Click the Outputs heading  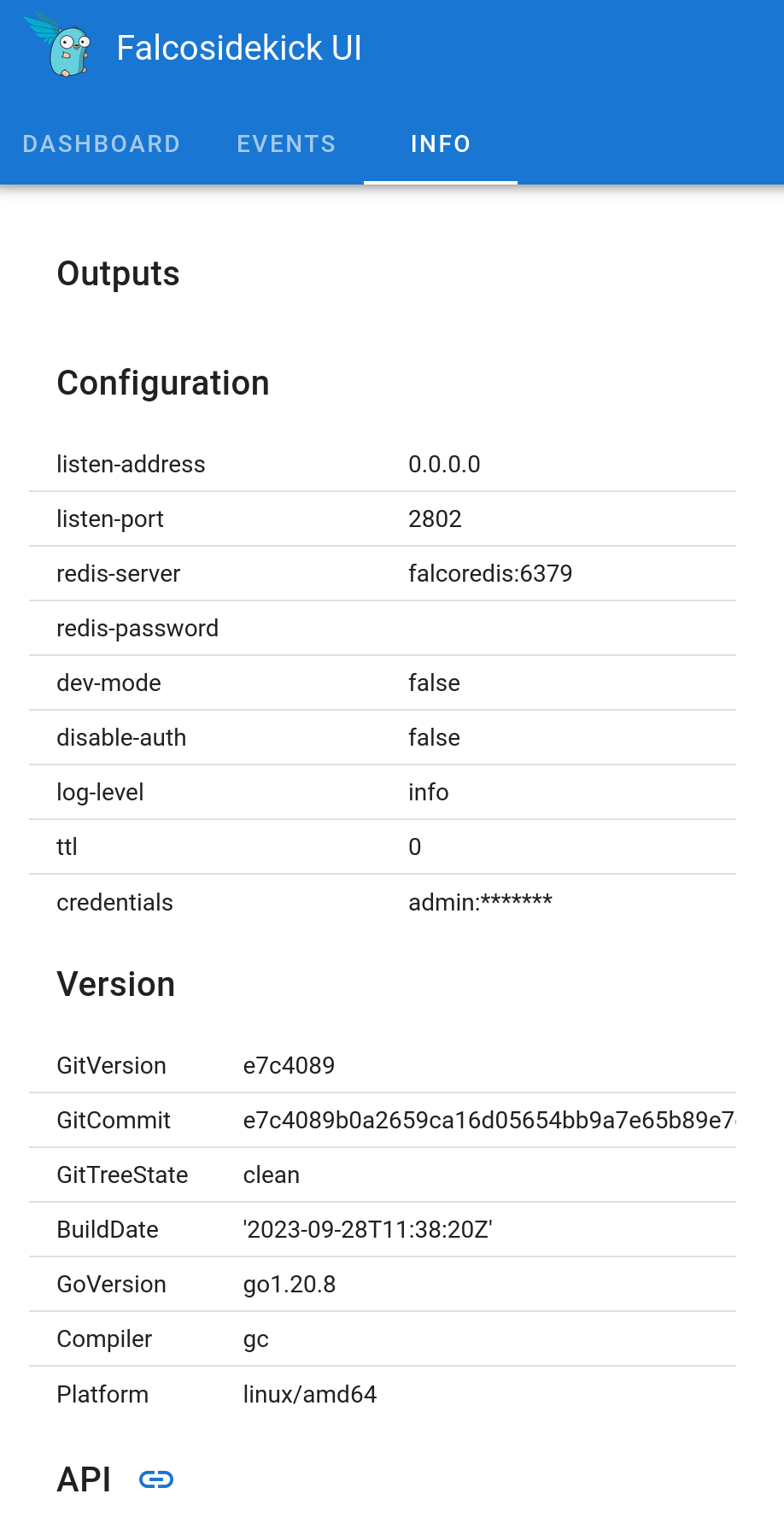[x=118, y=273]
